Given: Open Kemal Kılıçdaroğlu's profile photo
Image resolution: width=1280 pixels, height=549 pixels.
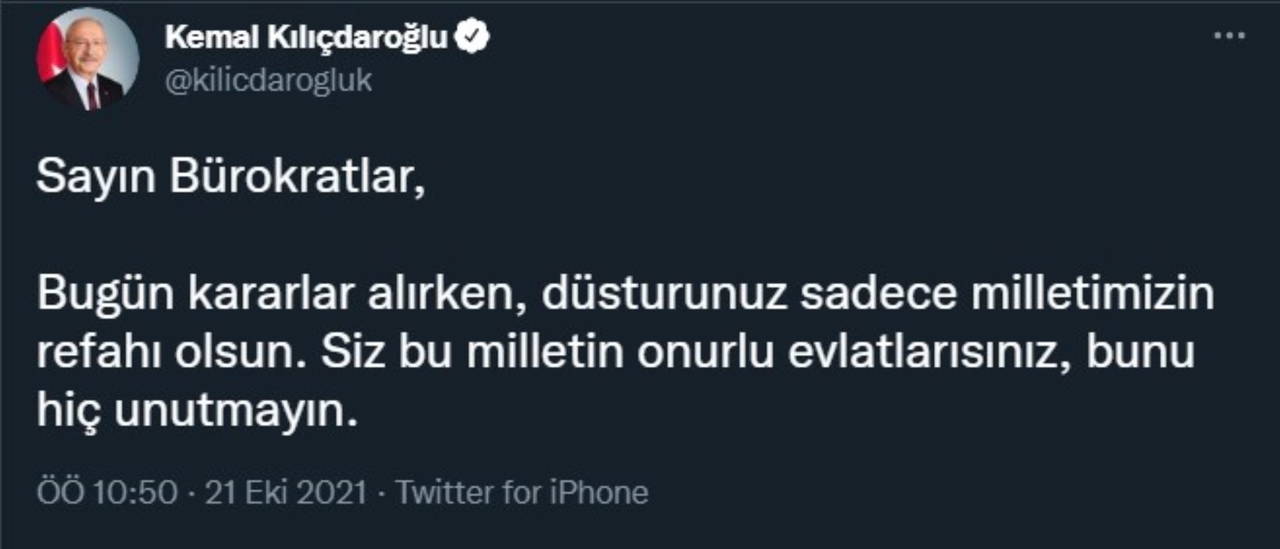Looking at the screenshot, I should pyautogui.click(x=88, y=60).
